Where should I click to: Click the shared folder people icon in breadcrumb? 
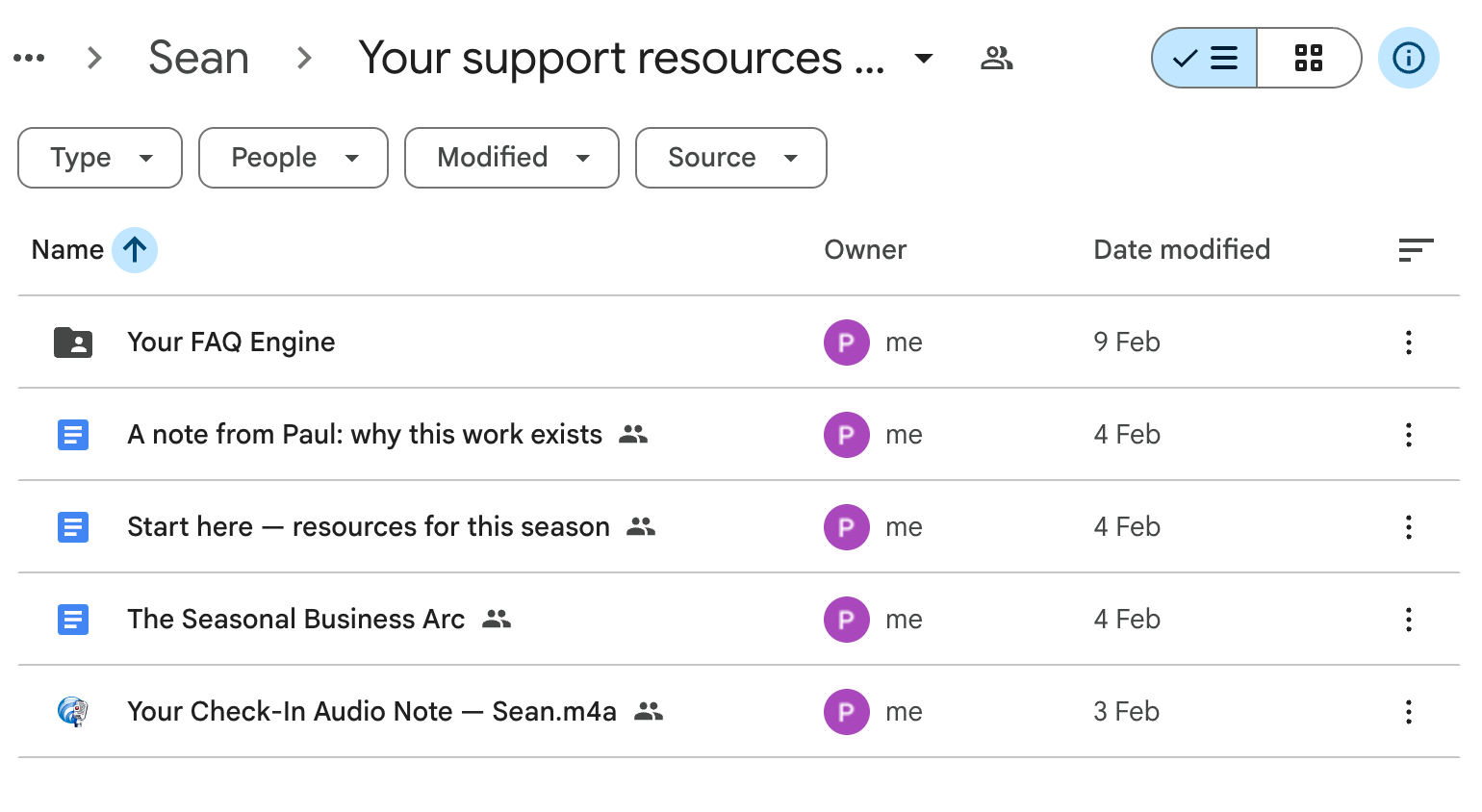click(996, 59)
